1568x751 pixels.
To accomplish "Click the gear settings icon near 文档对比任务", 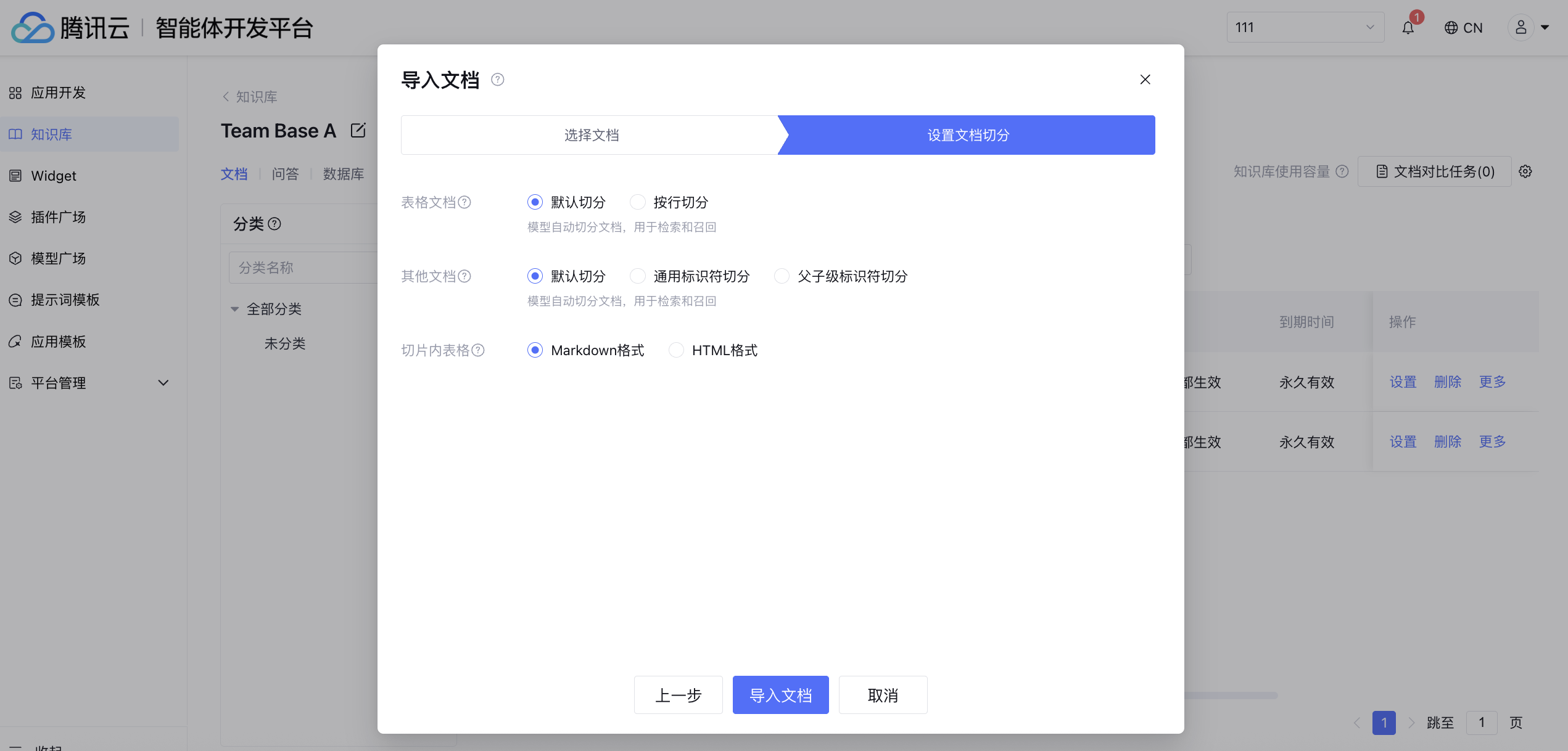I will coord(1525,171).
